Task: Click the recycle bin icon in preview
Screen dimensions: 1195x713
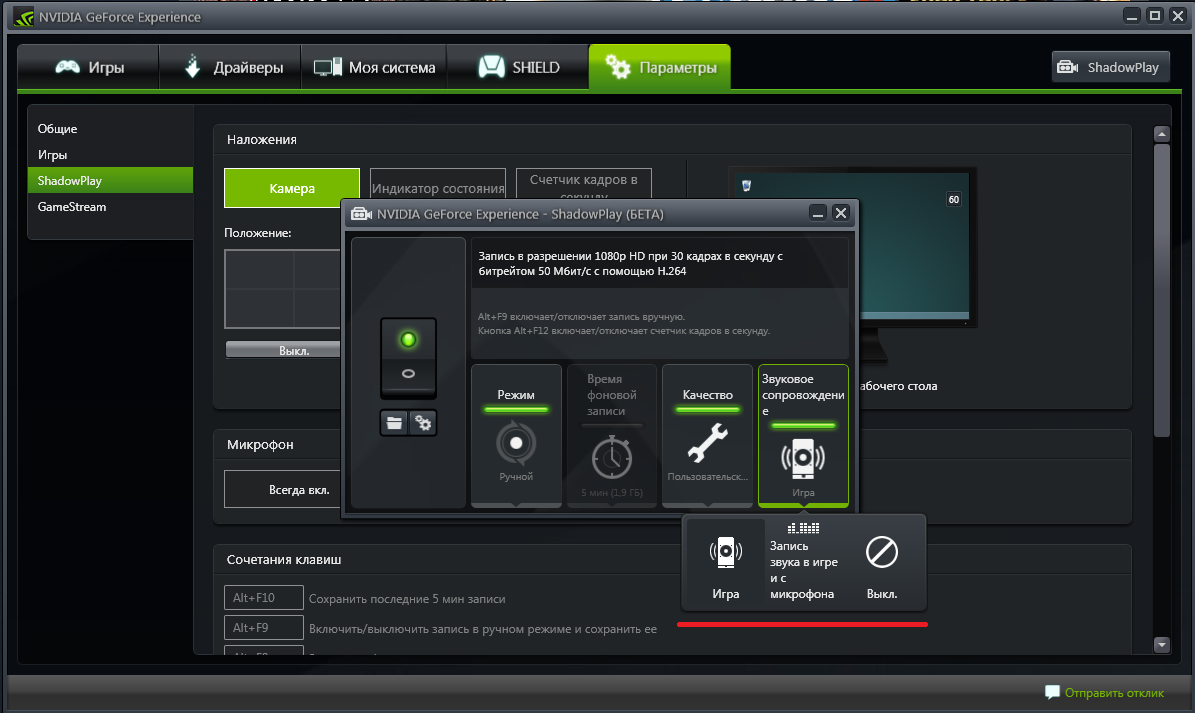Action: 747,186
